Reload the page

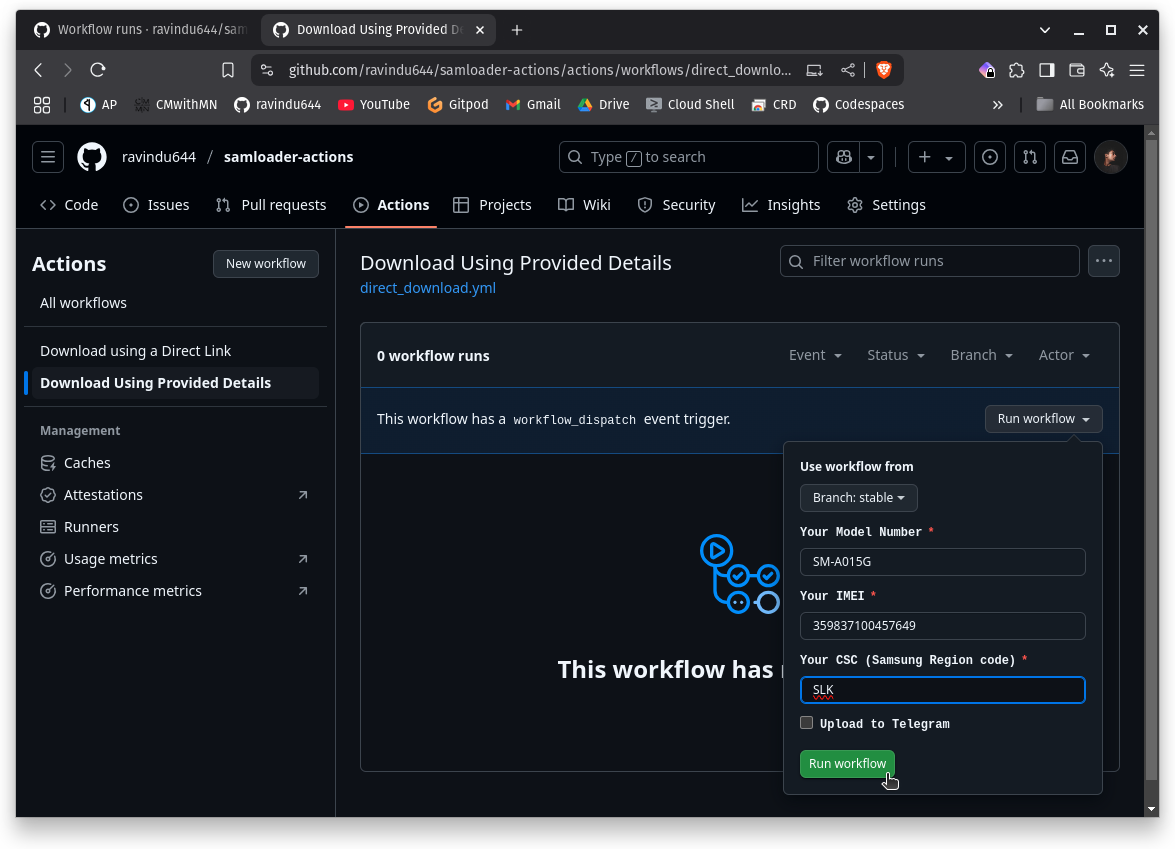[x=98, y=70]
